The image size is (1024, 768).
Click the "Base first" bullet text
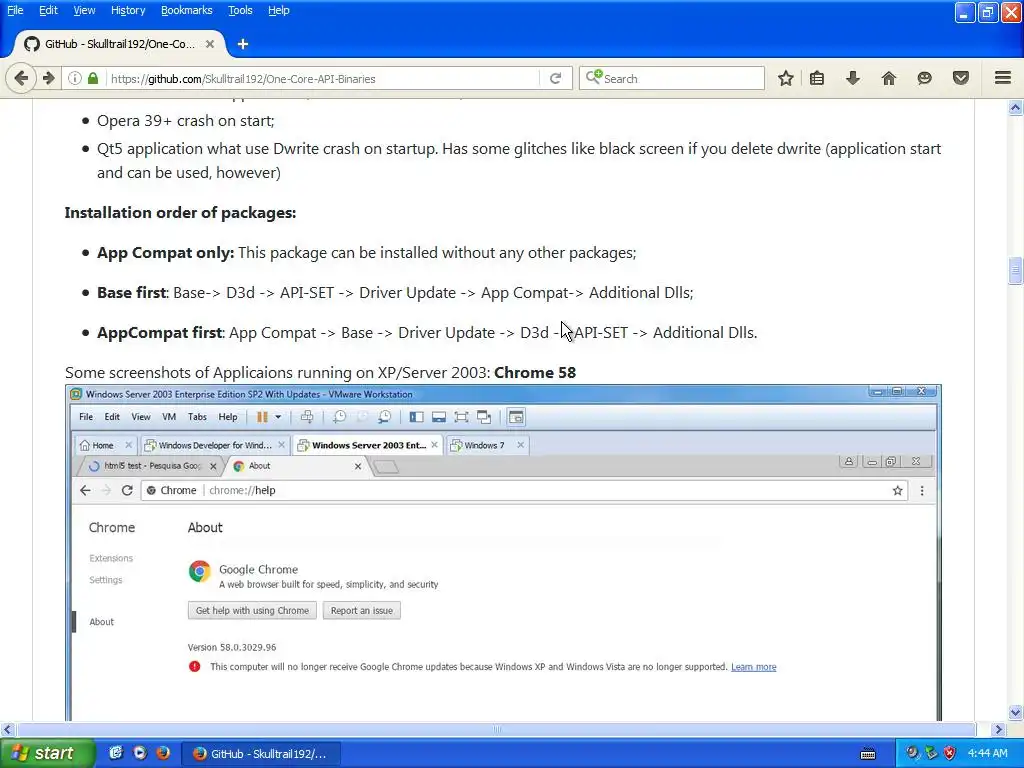pyautogui.click(x=132, y=293)
